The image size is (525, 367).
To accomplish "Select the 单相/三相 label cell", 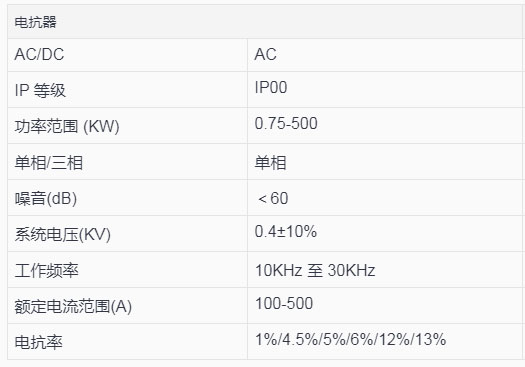I will click(127, 162).
